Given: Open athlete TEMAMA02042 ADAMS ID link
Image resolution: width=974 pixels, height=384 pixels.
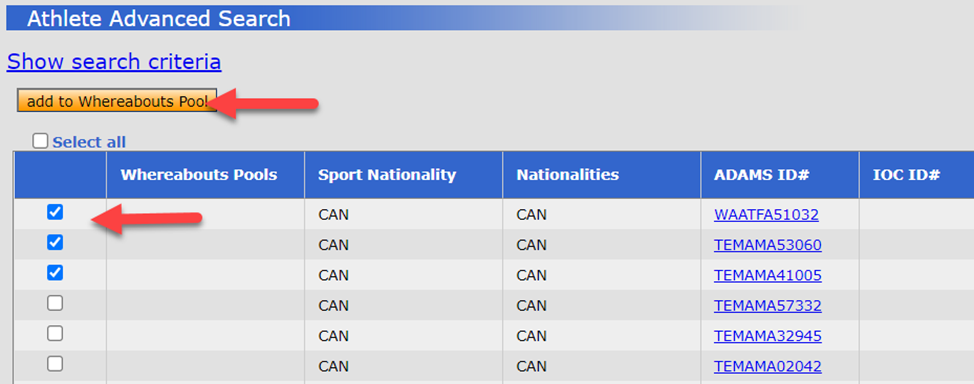Looking at the screenshot, I should 768,367.
